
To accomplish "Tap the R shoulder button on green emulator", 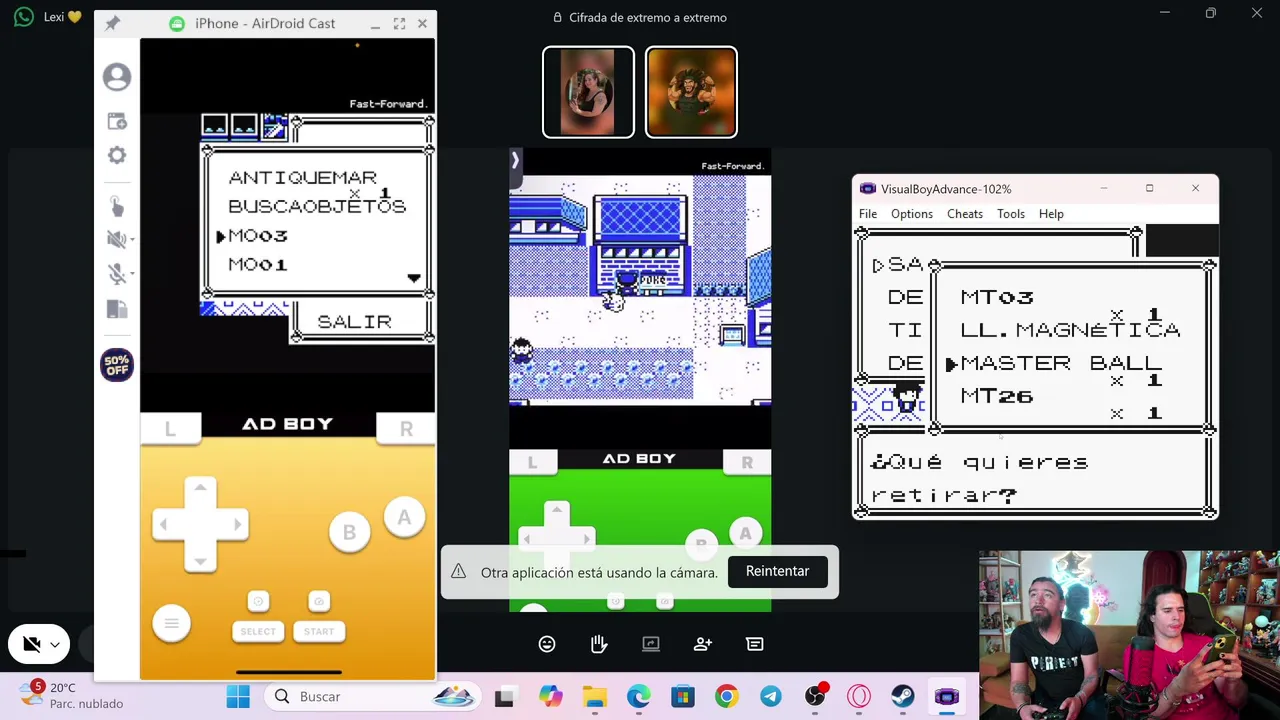I will (747, 462).
